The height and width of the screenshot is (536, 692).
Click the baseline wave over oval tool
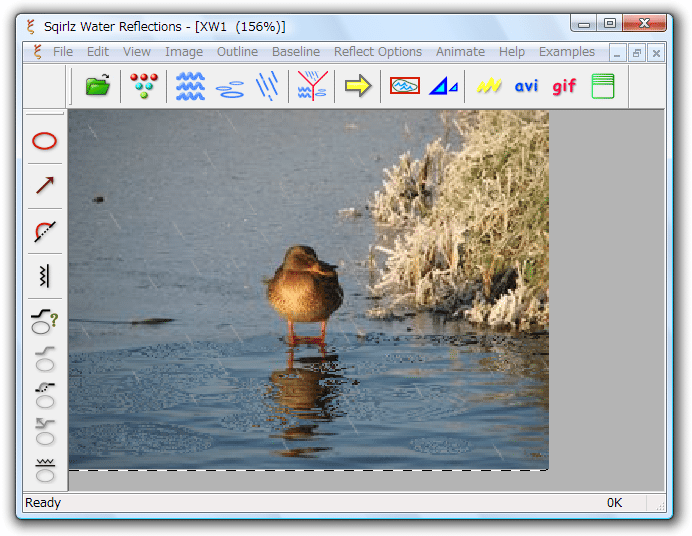(x=45, y=470)
